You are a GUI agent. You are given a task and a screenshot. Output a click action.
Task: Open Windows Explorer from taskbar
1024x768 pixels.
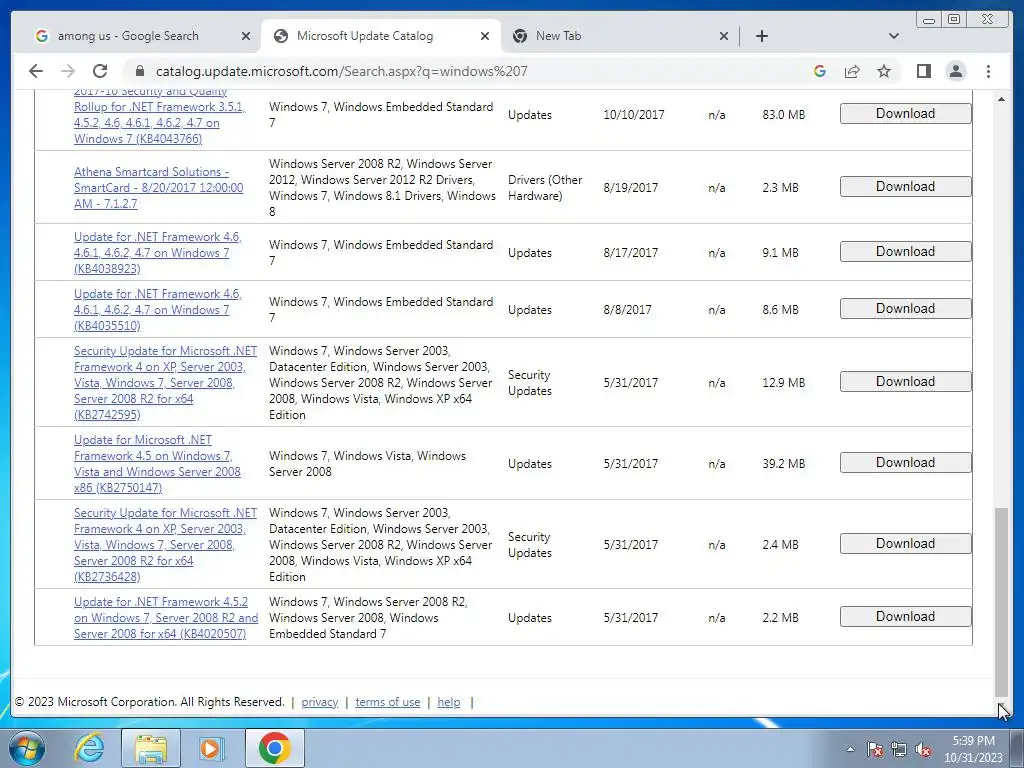click(x=151, y=748)
